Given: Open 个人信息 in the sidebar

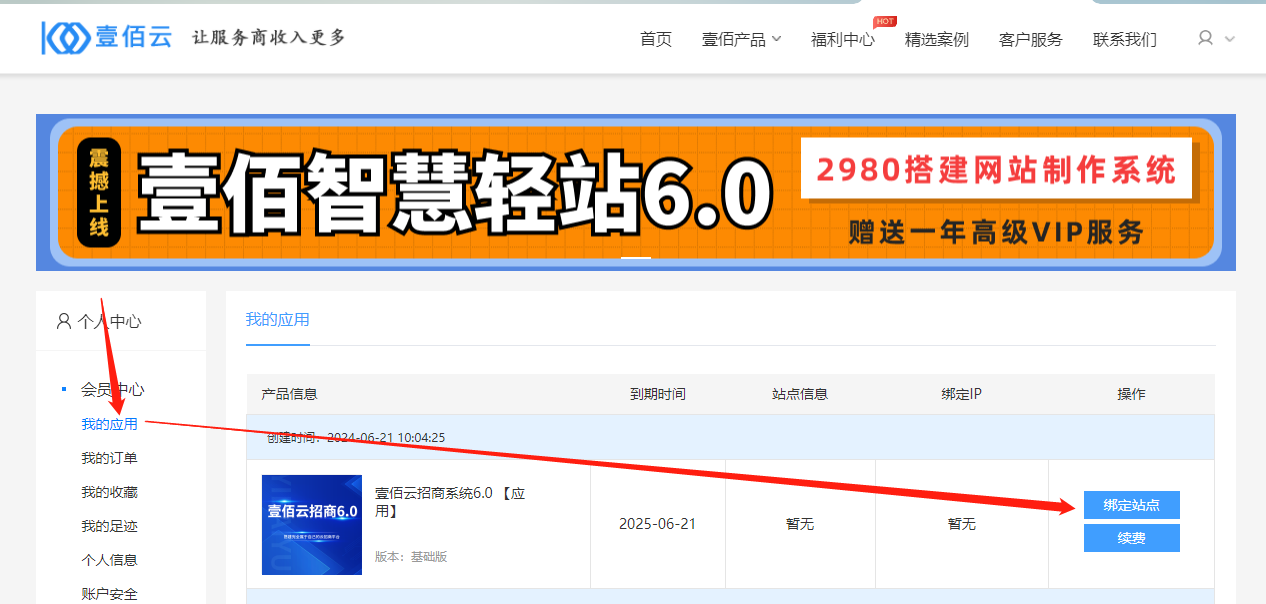Looking at the screenshot, I should tap(109, 560).
